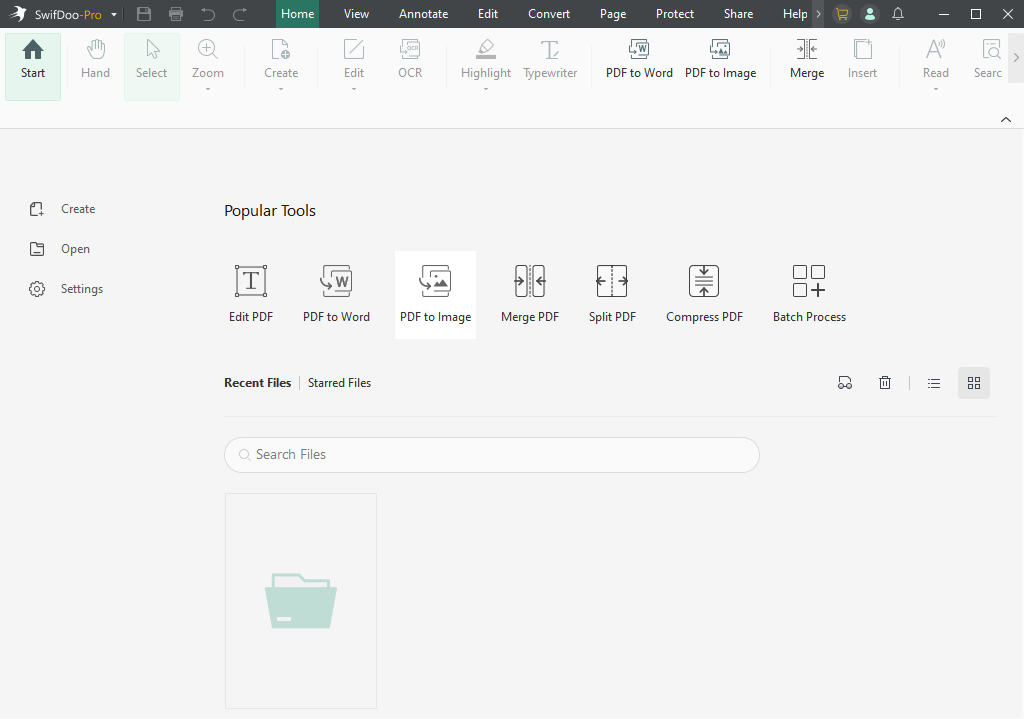Image resolution: width=1024 pixels, height=719 pixels.
Task: Expand Read dropdown arrow
Action: tap(936, 89)
